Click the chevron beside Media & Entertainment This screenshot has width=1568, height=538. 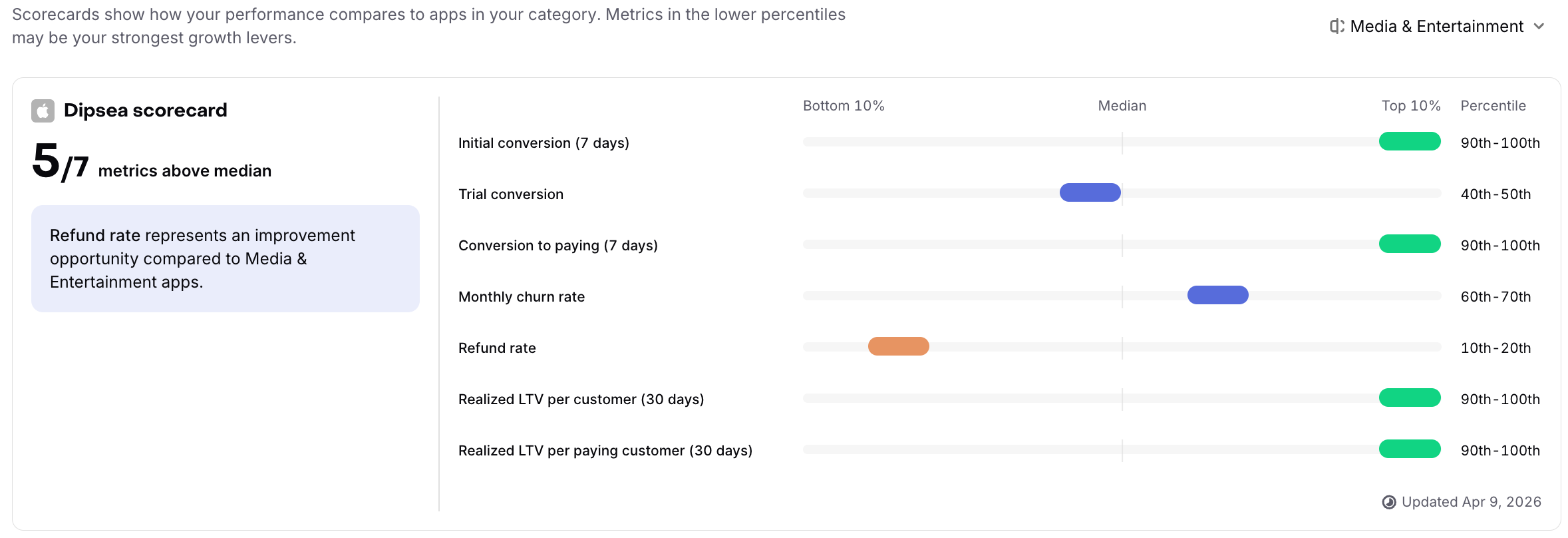[1540, 27]
